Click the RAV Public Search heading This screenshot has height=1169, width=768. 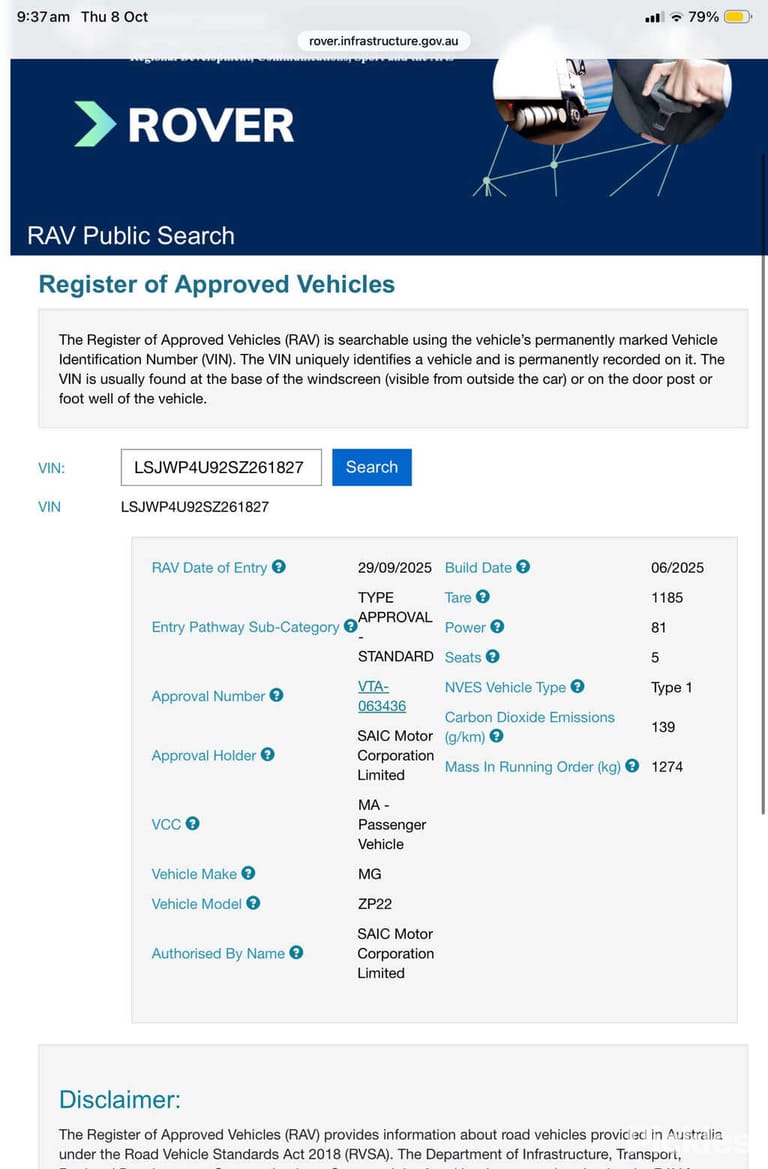[131, 236]
